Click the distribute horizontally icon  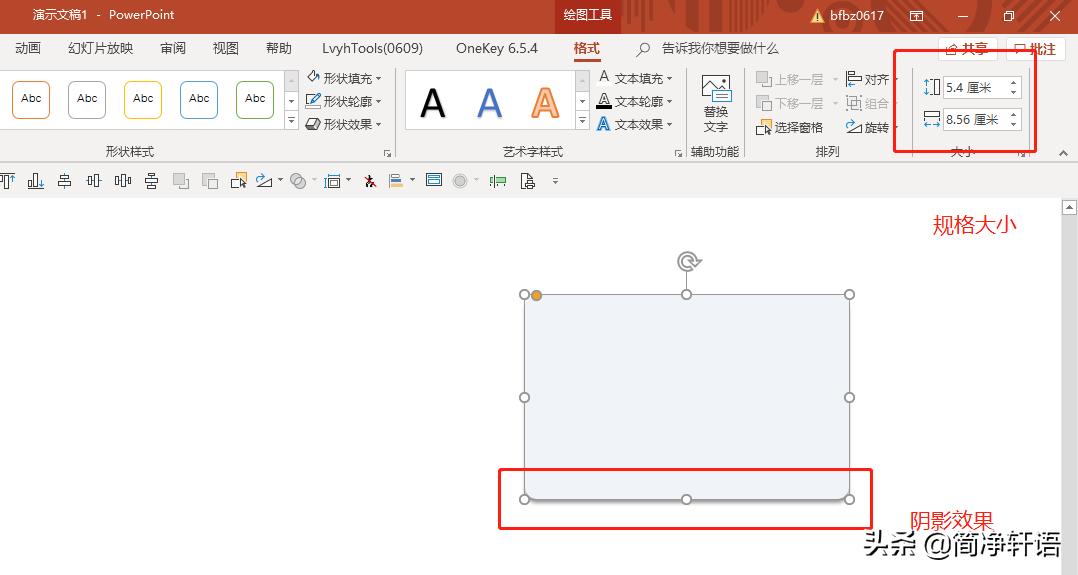pyautogui.click(x=123, y=181)
